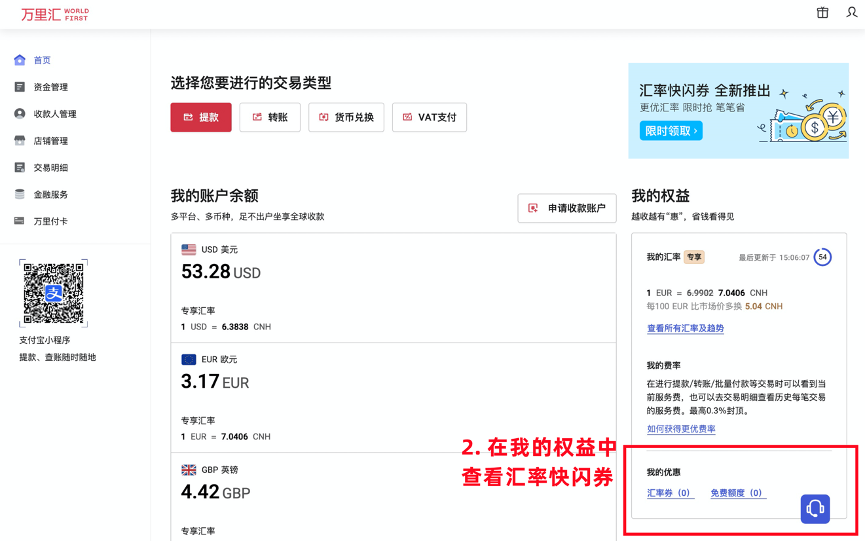This screenshot has width=866, height=541.
Task: Click the WorldFirst 万里汇 logo
Action: click(x=55, y=14)
